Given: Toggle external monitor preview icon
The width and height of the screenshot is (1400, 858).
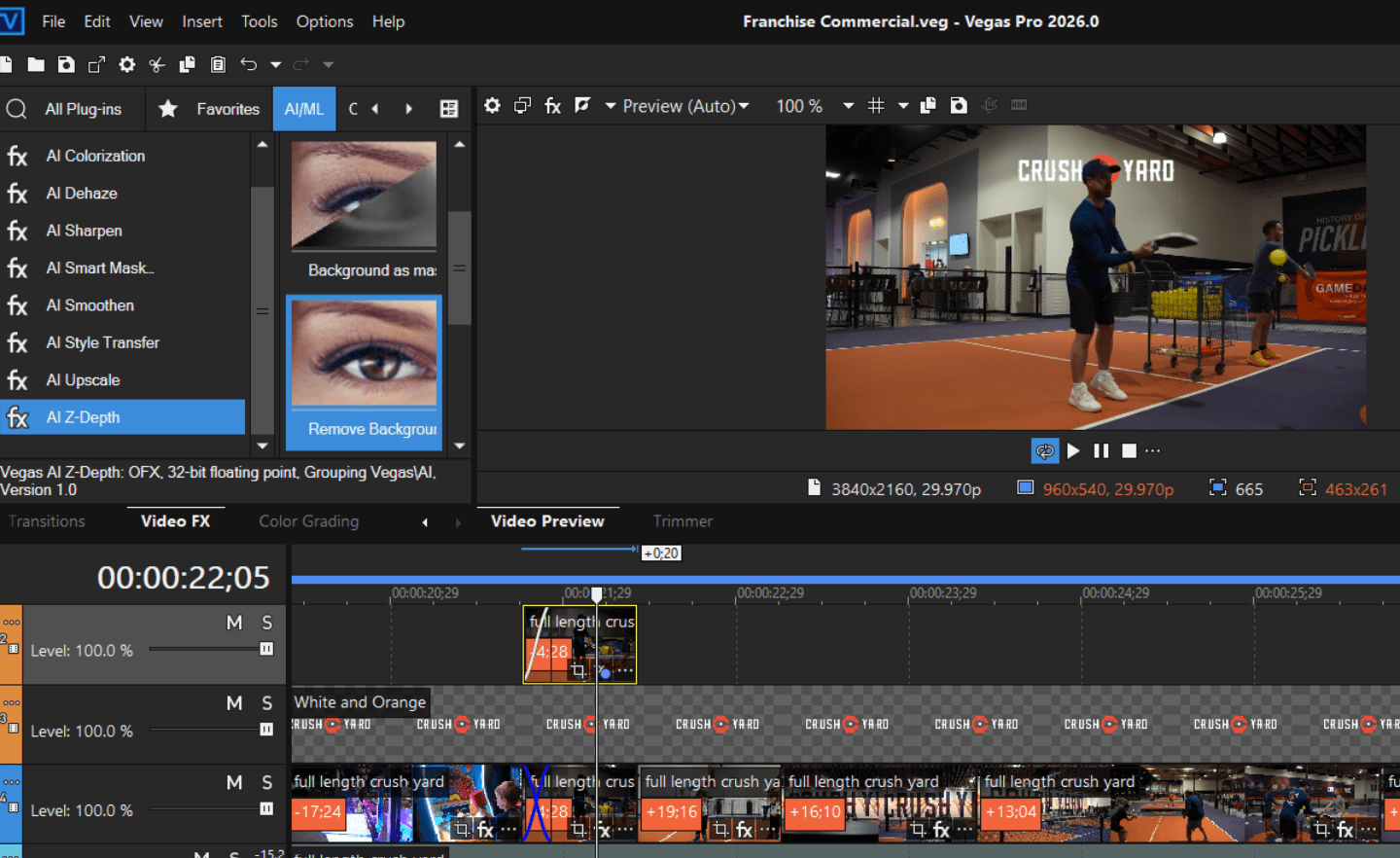Looking at the screenshot, I should [522, 105].
